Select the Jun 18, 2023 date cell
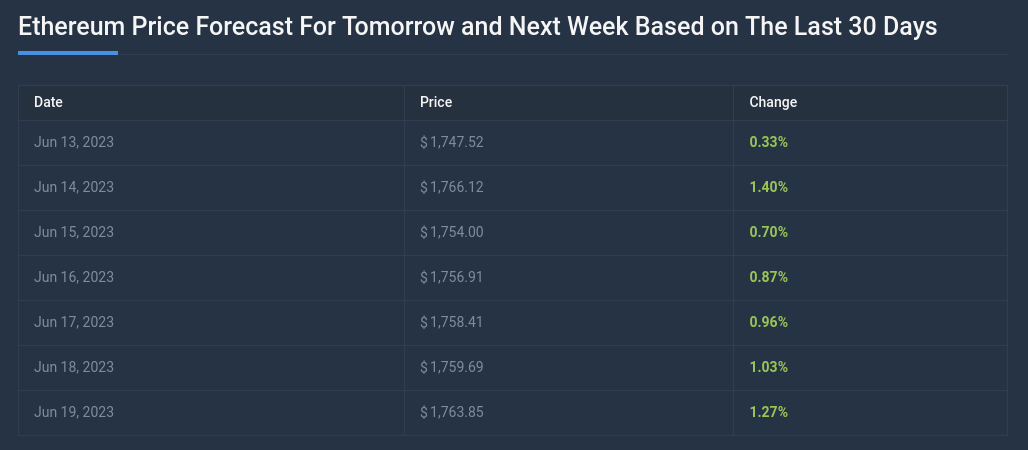 74,367
